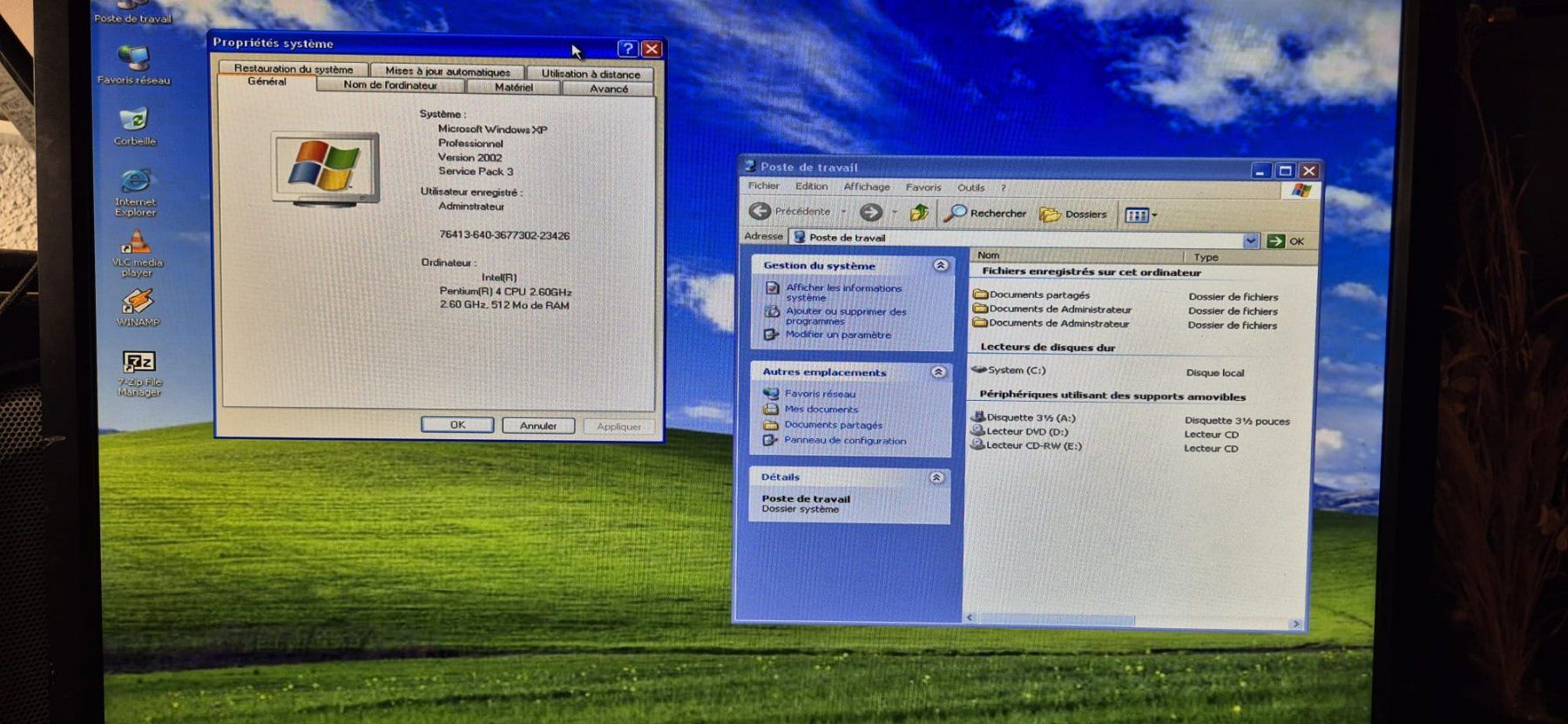Select the Général tab
1568x724 pixels.
click(x=267, y=82)
